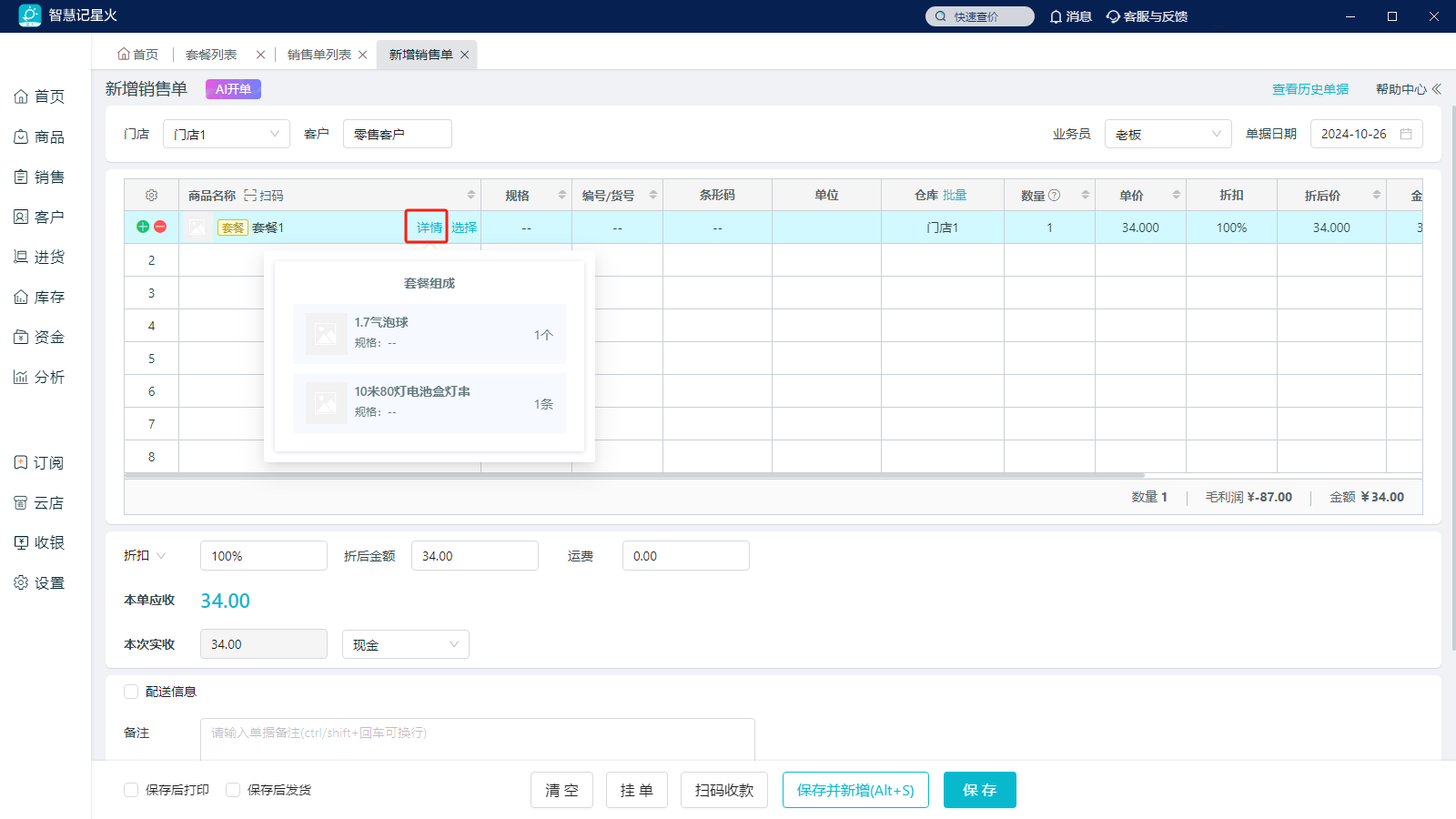
Task: Expand the 业务员 dropdown showing 老板
Action: click(x=1168, y=134)
